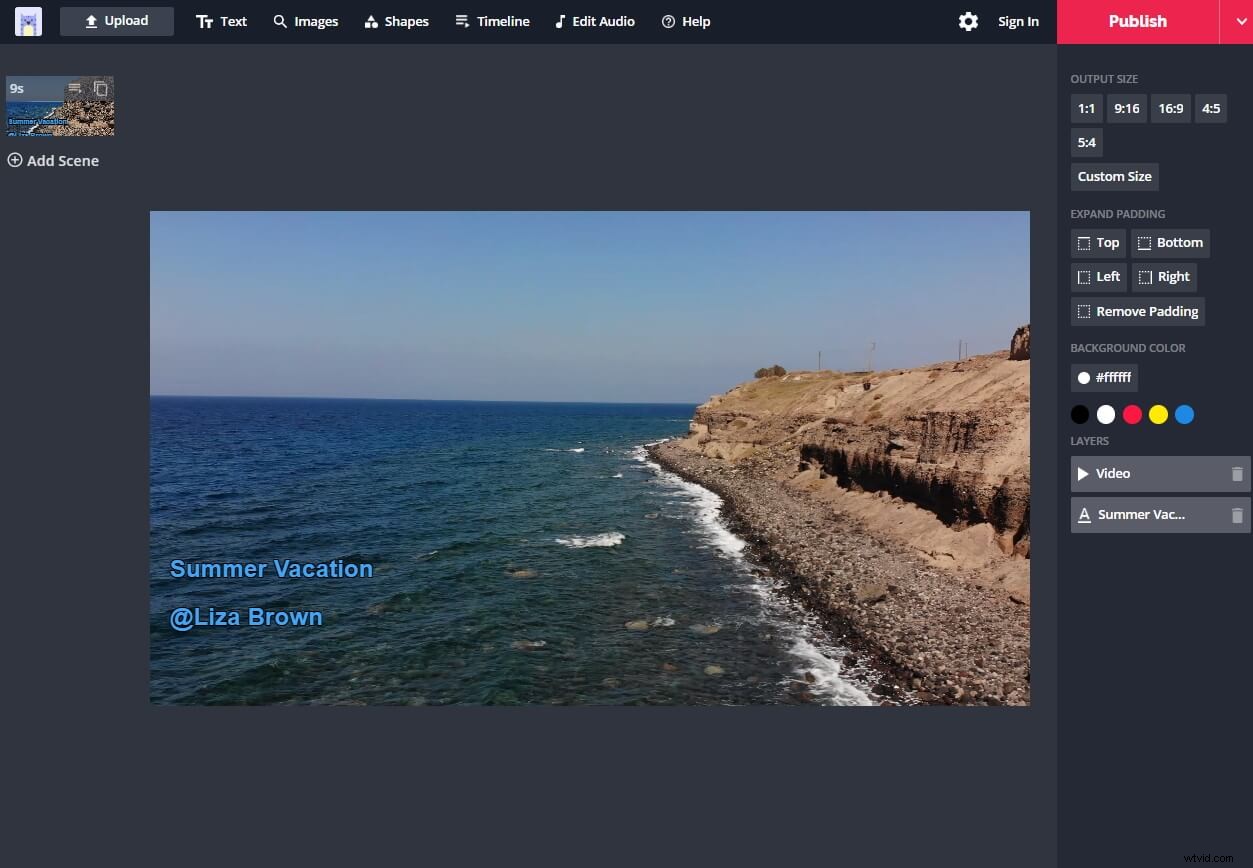Click Add Scene

pyautogui.click(x=53, y=160)
